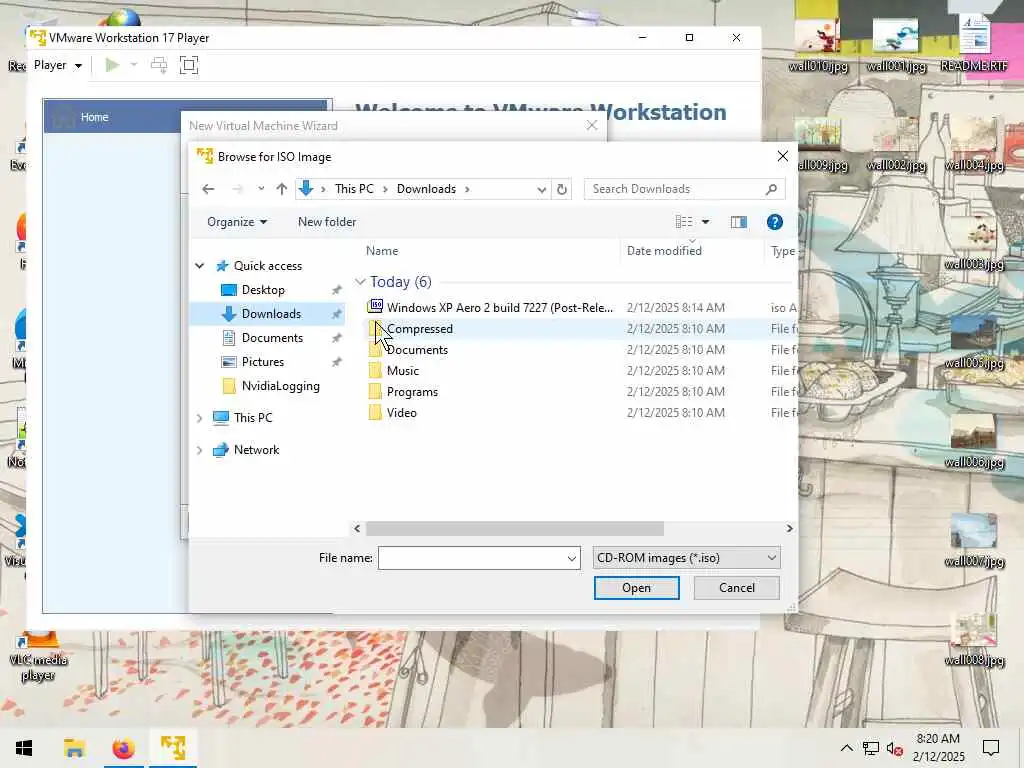Click Downloads in address breadcrumb
Image resolution: width=1024 pixels, height=768 pixels.
click(426, 189)
